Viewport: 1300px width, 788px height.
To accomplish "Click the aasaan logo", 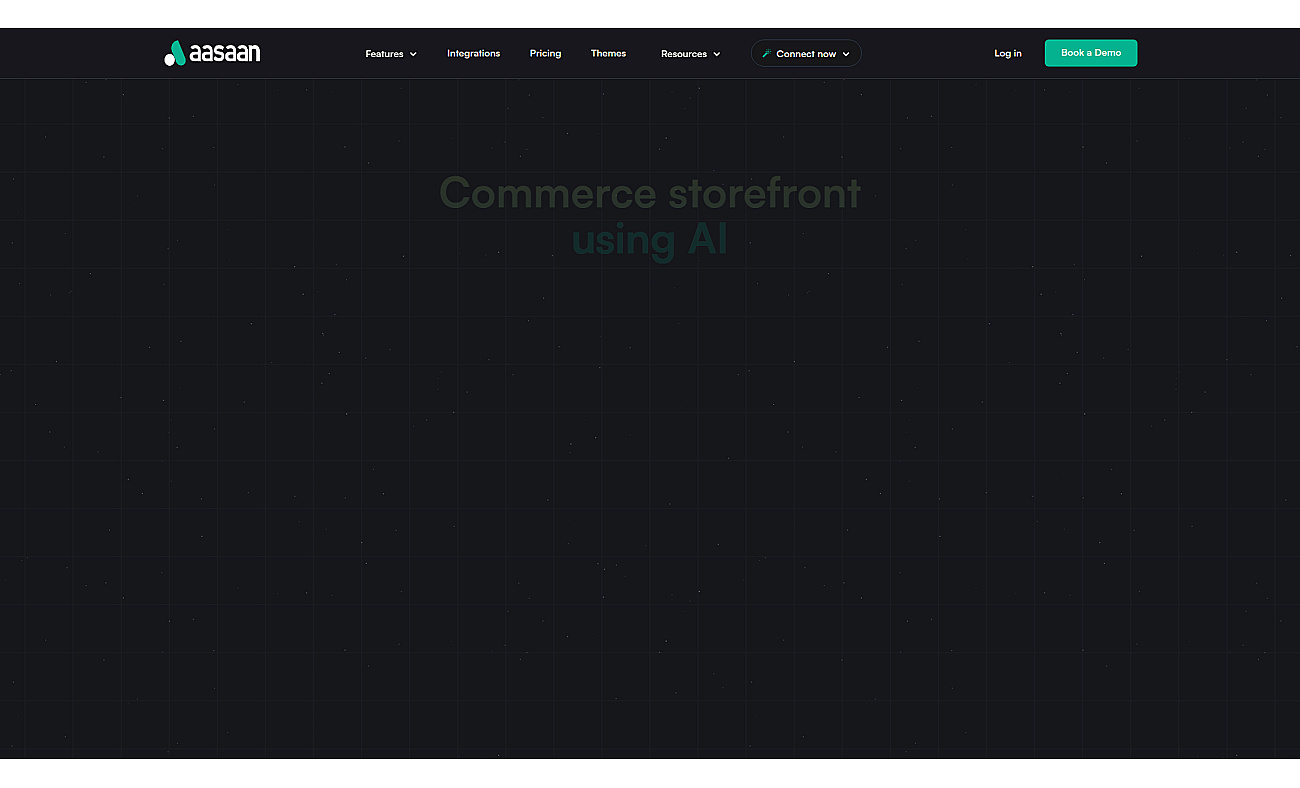I will point(212,53).
